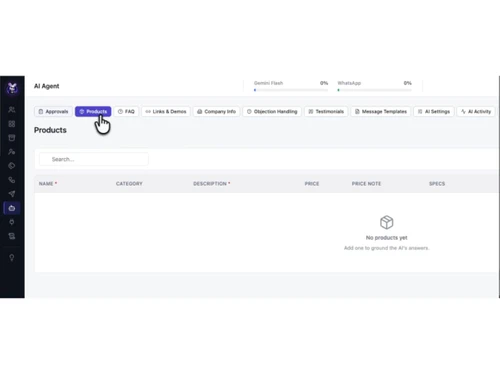Open the phone calls sidebar icon
Screen dimensions: 500x375
[x=12, y=180]
